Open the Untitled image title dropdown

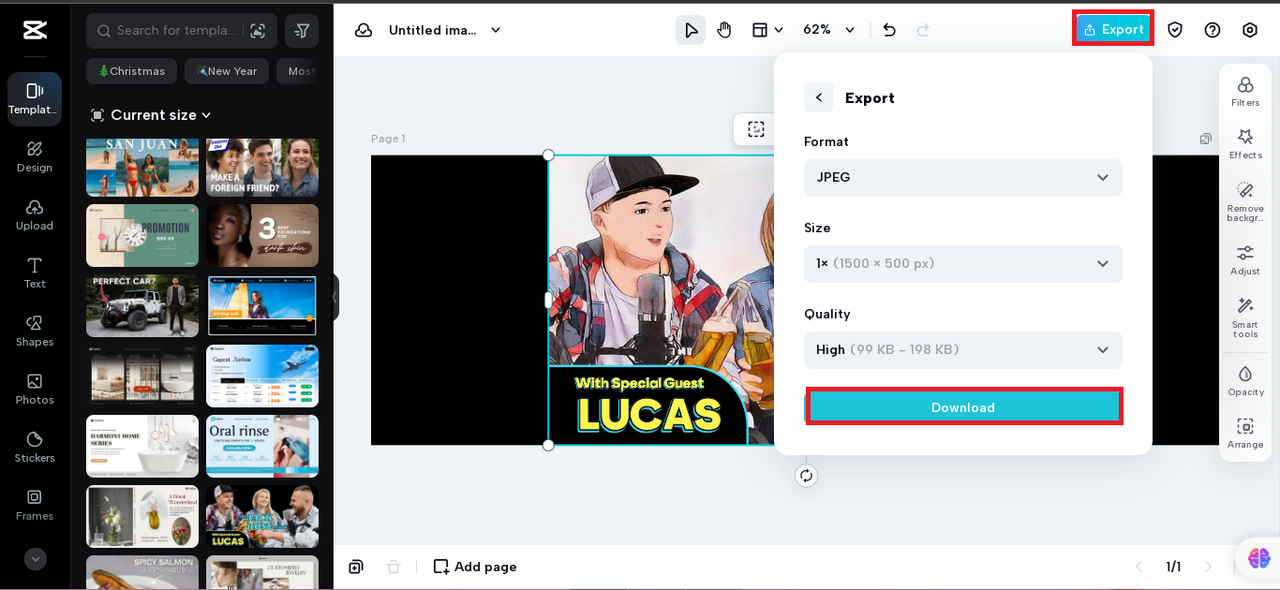(445, 30)
